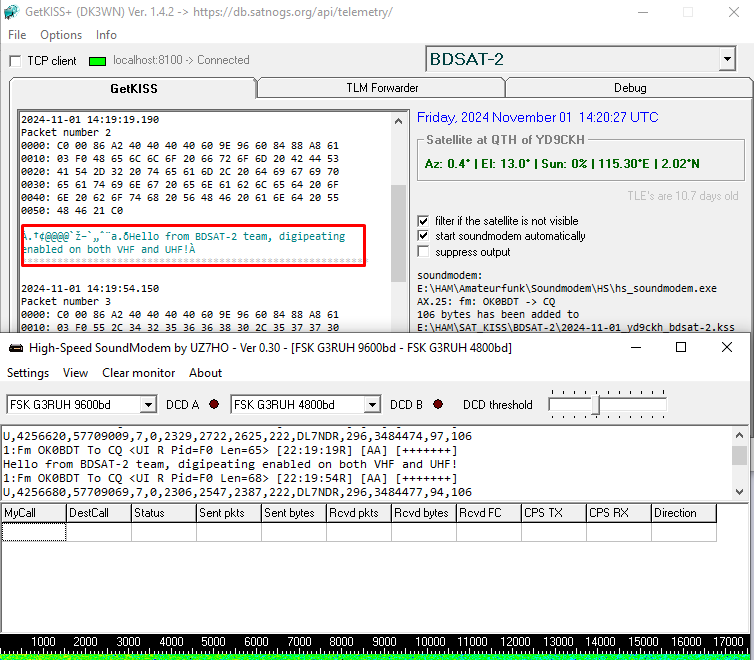This screenshot has height=660, width=754.
Task: Enable the TCP client checkbox
Action: [x=15, y=61]
